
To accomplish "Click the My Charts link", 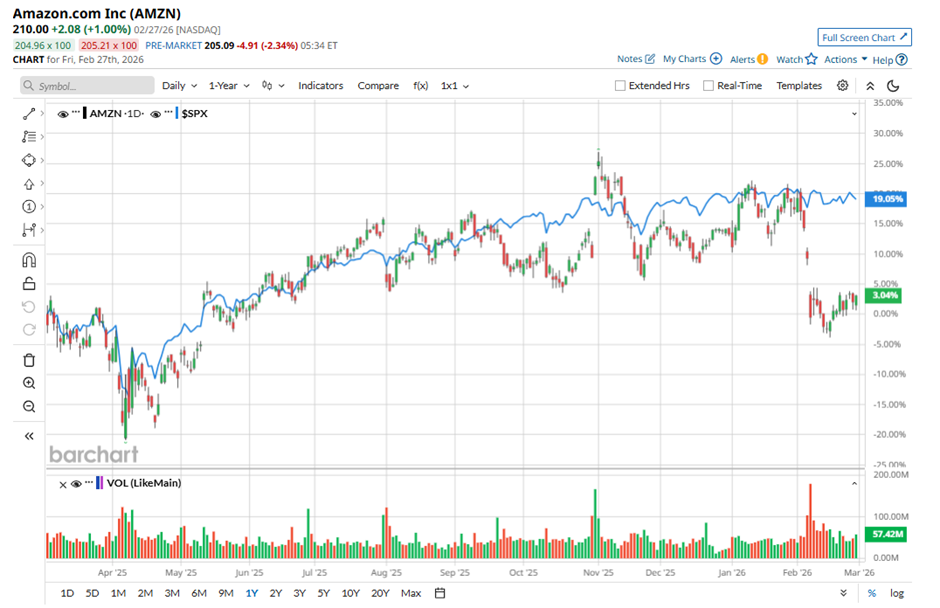I will [684, 59].
